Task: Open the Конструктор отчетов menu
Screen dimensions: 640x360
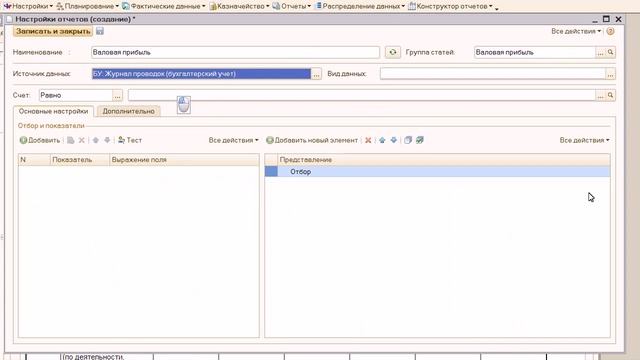Action: [450, 6]
